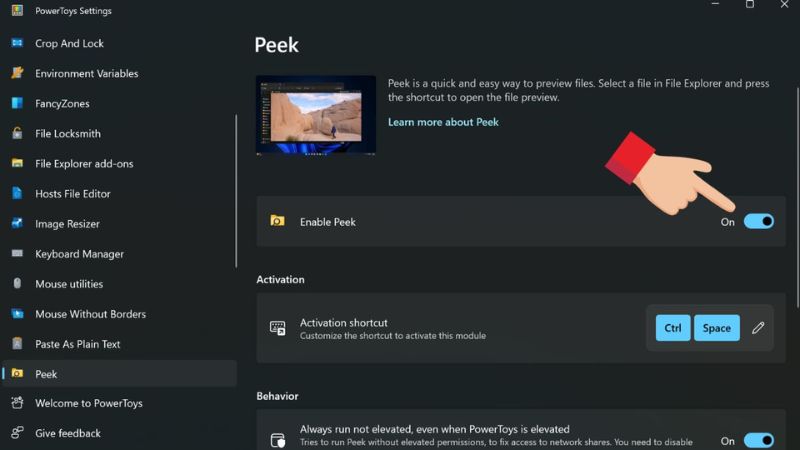Click the sidebar vertical scrollbar
This screenshot has width=800, height=450.
pyautogui.click(x=236, y=190)
